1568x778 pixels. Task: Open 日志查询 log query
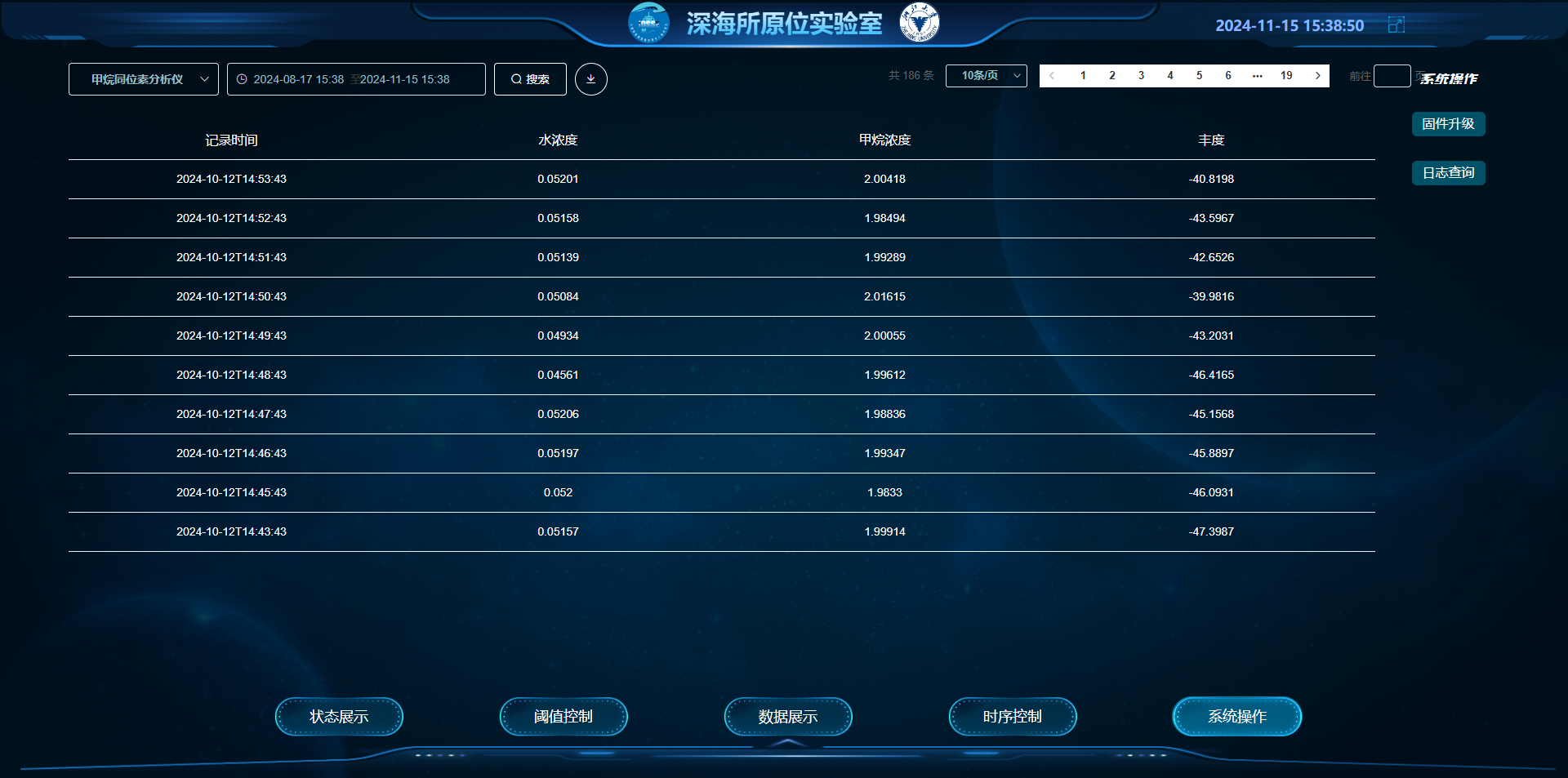coord(1448,173)
